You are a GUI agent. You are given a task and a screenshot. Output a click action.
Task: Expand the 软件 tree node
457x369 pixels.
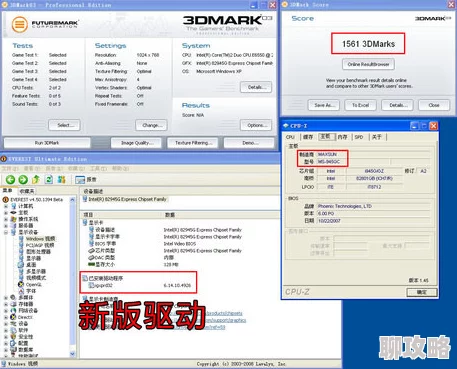pos(6,330)
